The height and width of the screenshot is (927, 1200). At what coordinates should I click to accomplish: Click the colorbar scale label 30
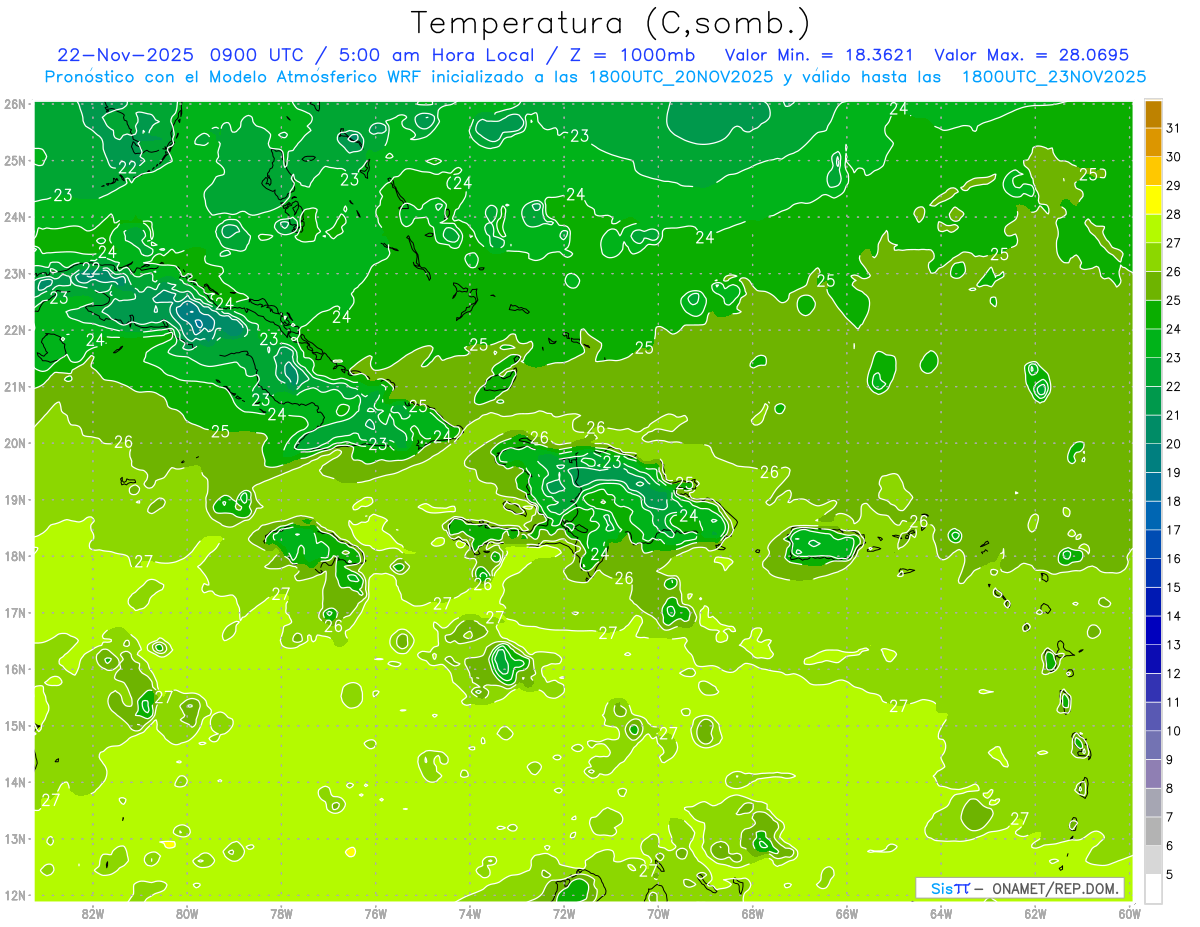pos(1174,157)
